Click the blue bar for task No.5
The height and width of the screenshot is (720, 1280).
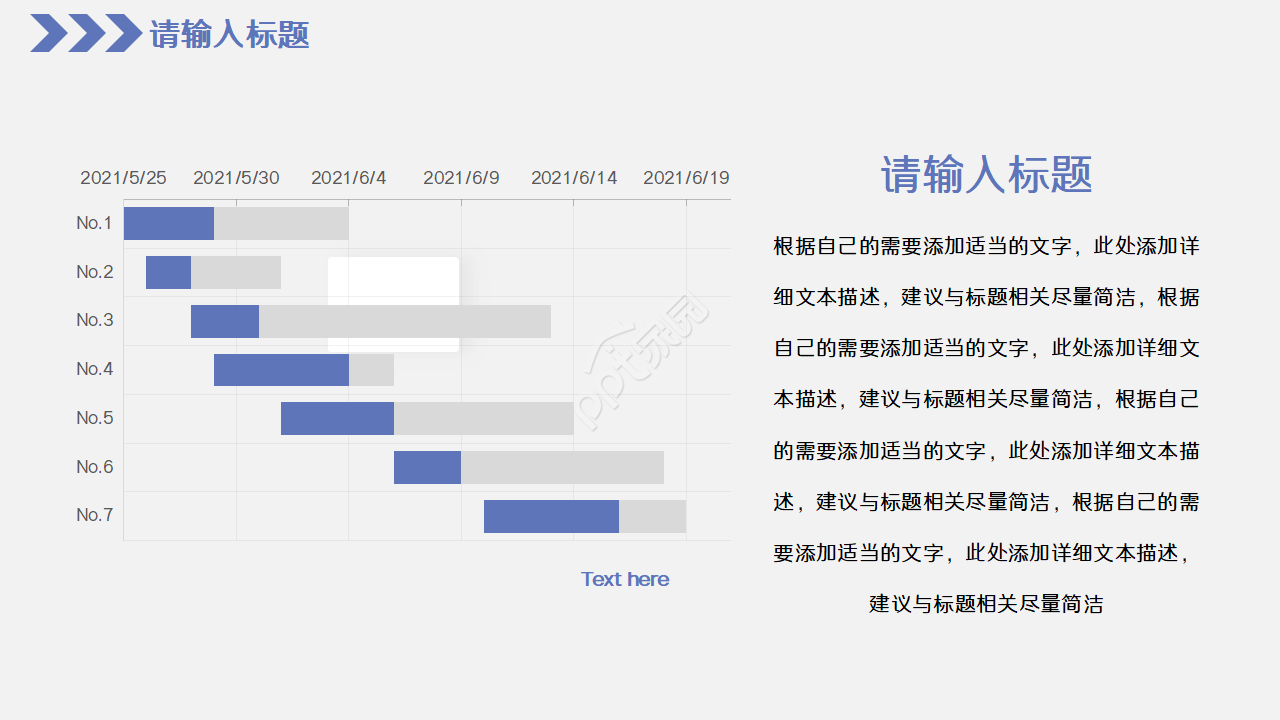coord(338,418)
